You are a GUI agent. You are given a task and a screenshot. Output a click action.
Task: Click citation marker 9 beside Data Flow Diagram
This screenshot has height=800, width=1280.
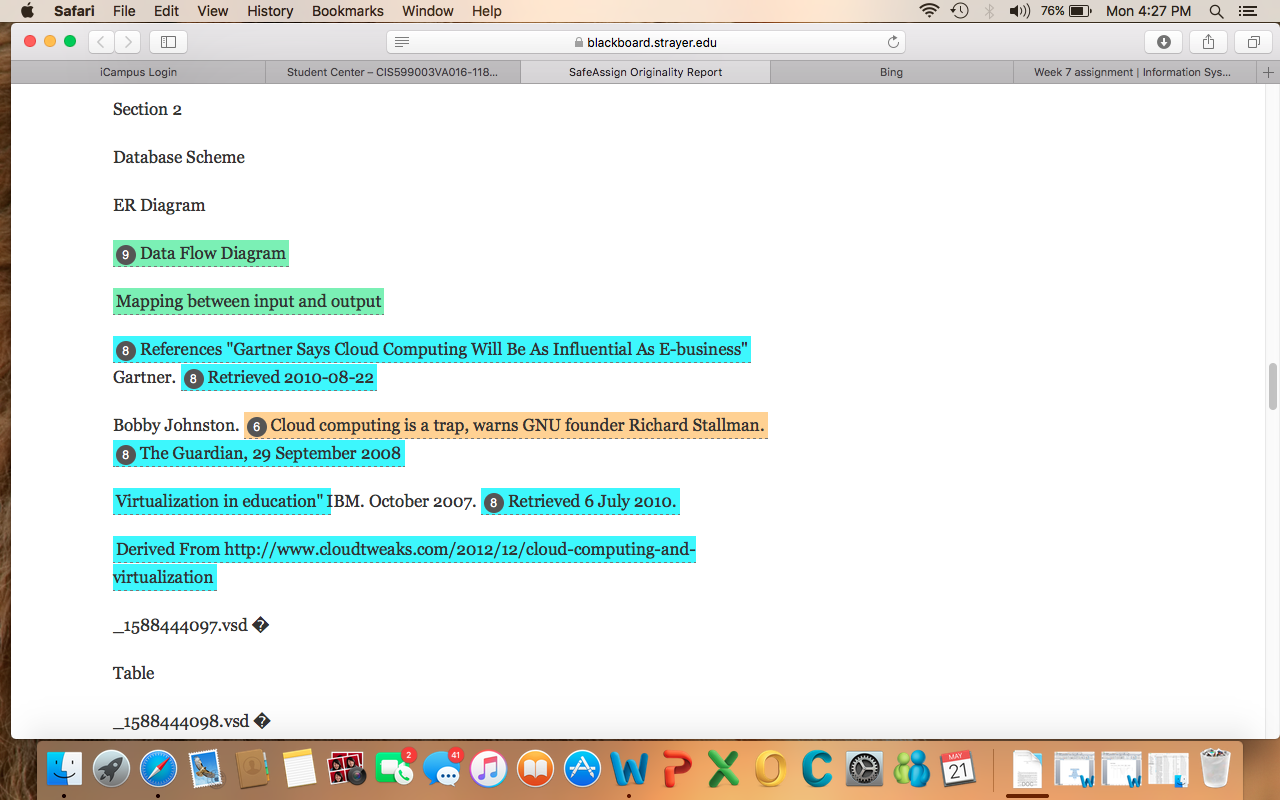126,254
